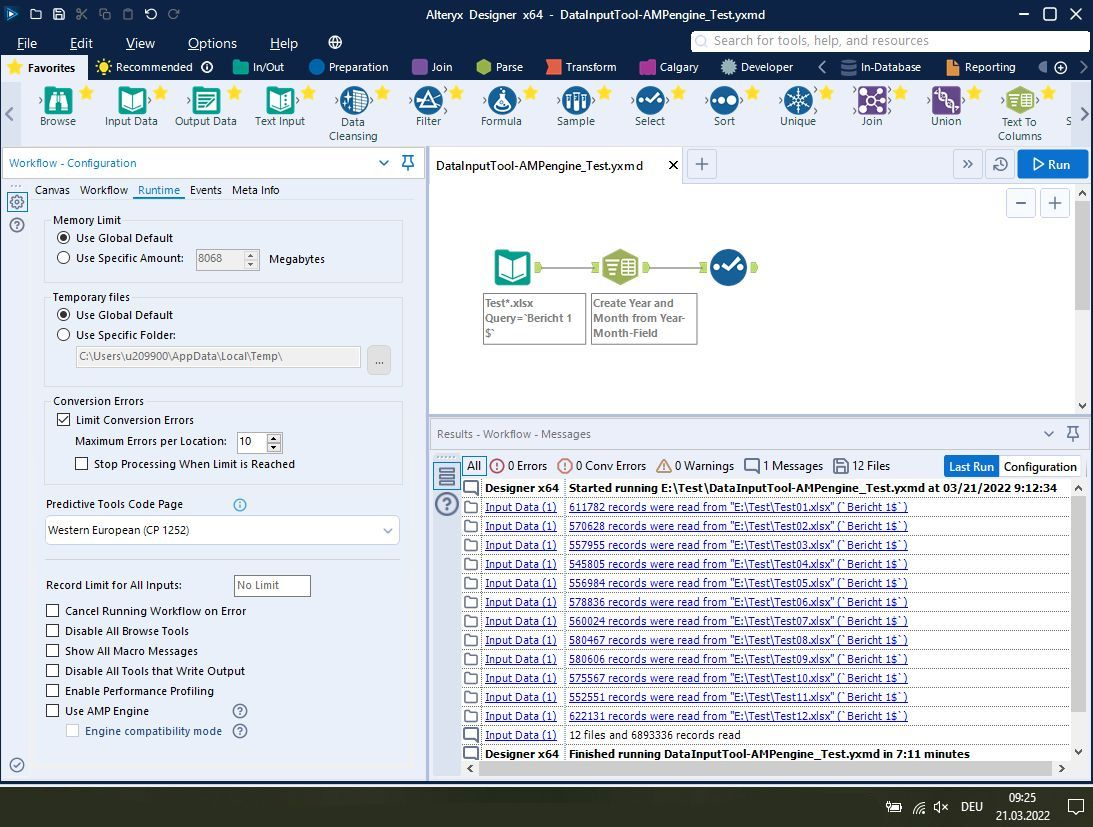Open the Options menu
1093x827 pixels.
pyautogui.click(x=212, y=43)
